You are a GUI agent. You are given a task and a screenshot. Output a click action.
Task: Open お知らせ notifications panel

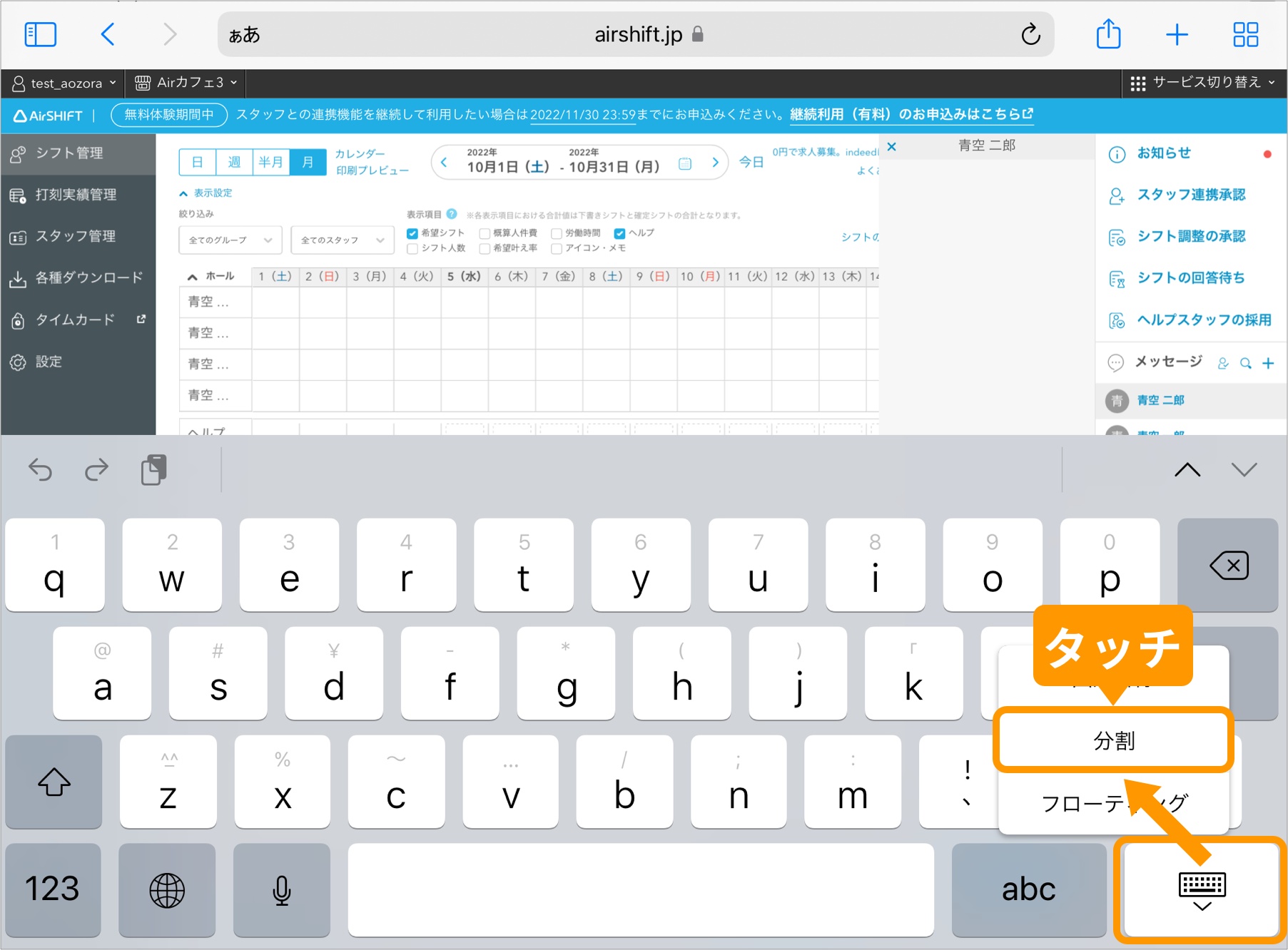(x=1163, y=153)
